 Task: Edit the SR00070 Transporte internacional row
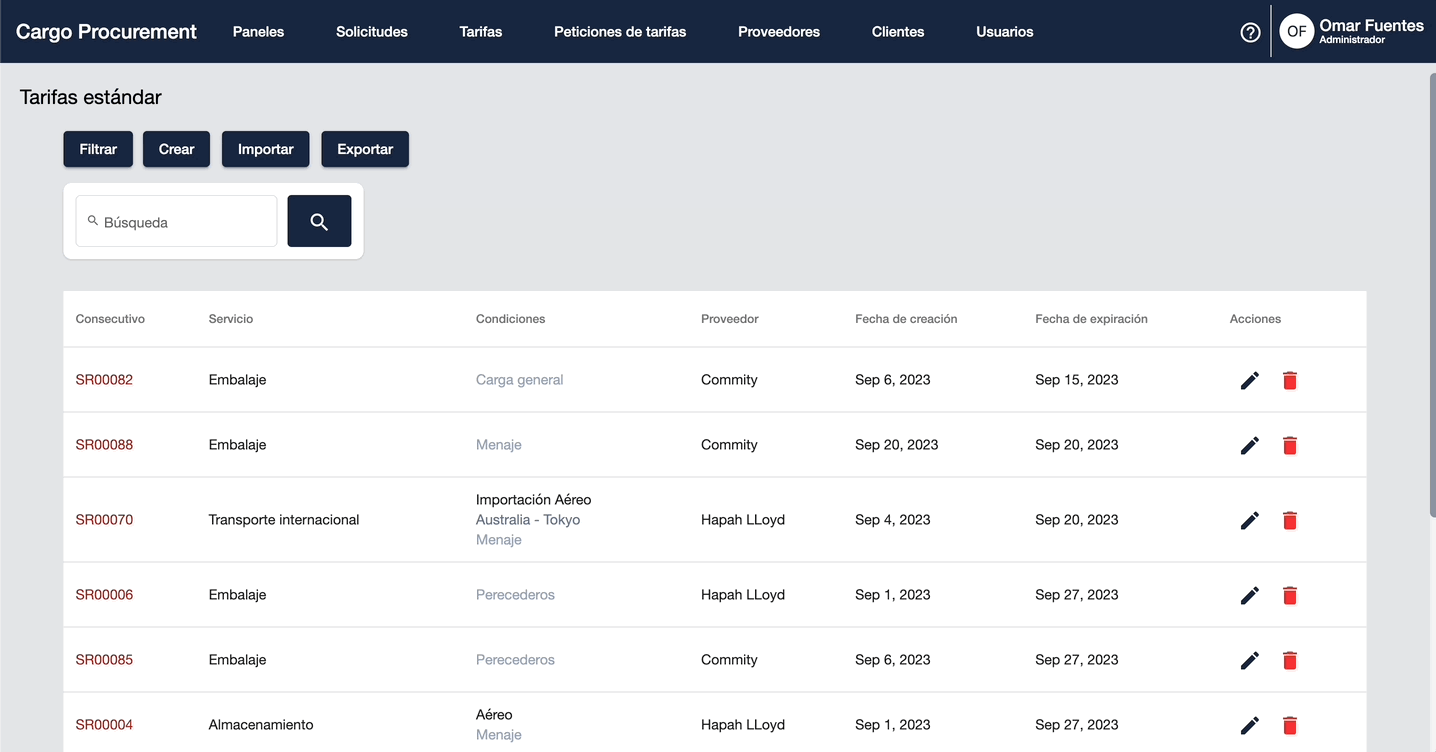pos(1249,520)
